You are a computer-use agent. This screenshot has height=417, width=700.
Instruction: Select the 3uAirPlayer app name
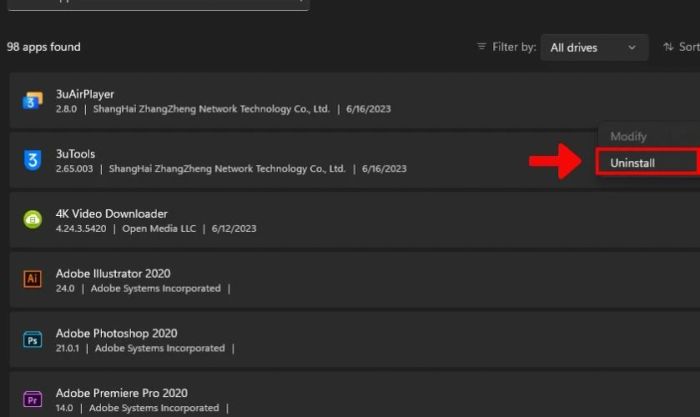tap(85, 94)
